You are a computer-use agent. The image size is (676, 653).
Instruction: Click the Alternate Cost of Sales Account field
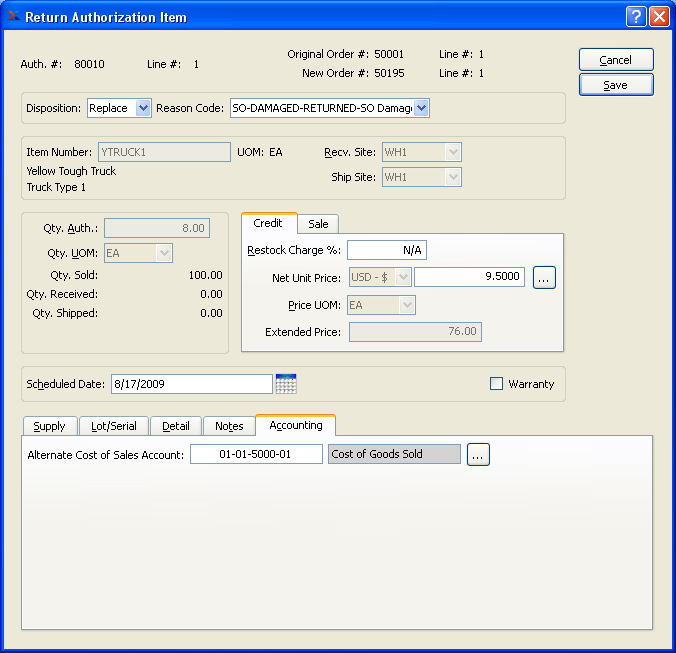click(x=256, y=455)
